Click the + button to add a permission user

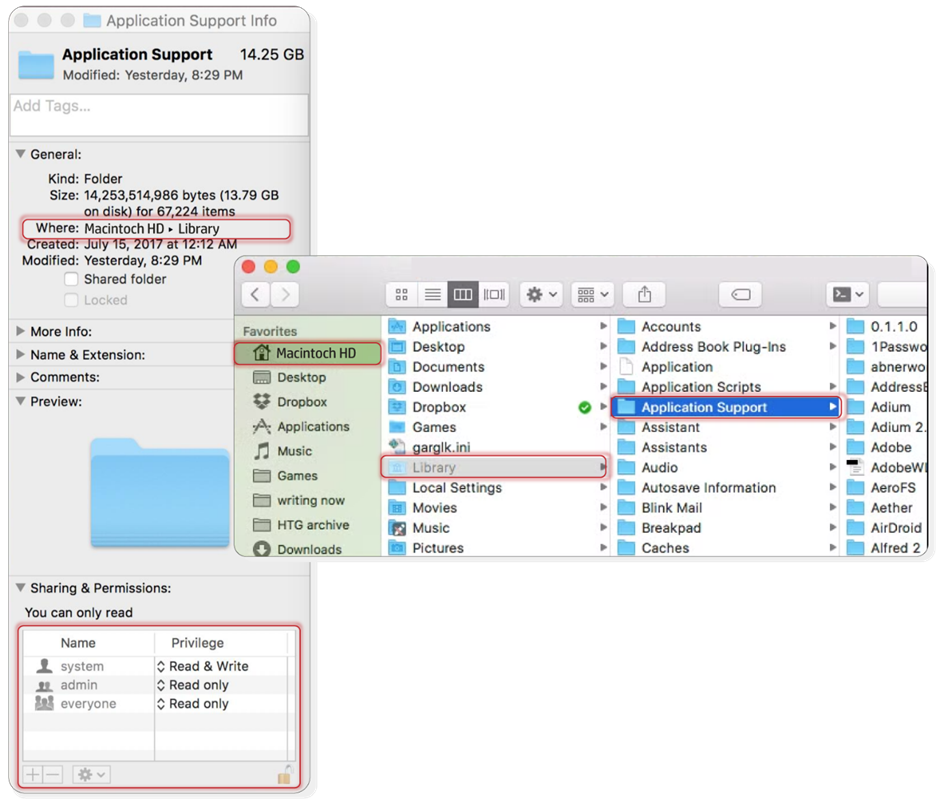click(x=31, y=774)
